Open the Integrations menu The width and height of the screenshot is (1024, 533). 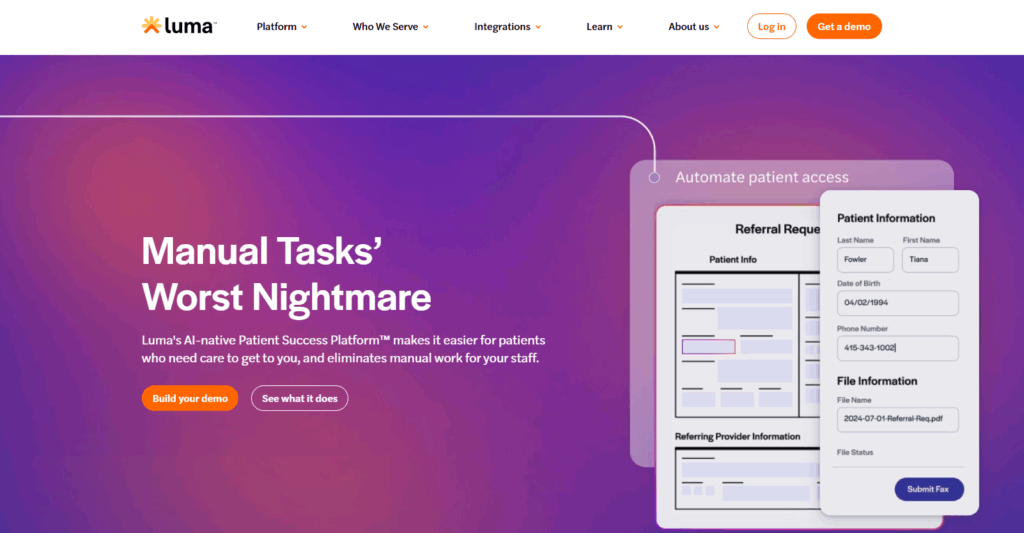tap(507, 27)
